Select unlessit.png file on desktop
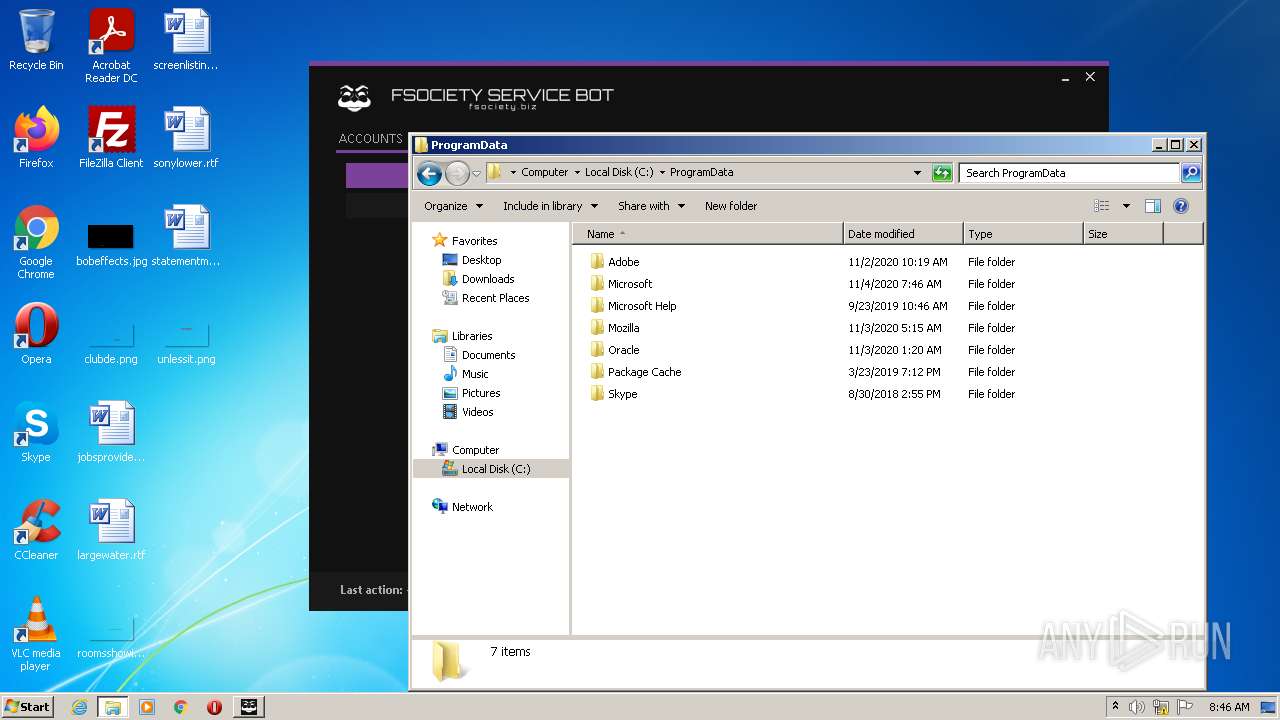The image size is (1280, 720). click(186, 344)
